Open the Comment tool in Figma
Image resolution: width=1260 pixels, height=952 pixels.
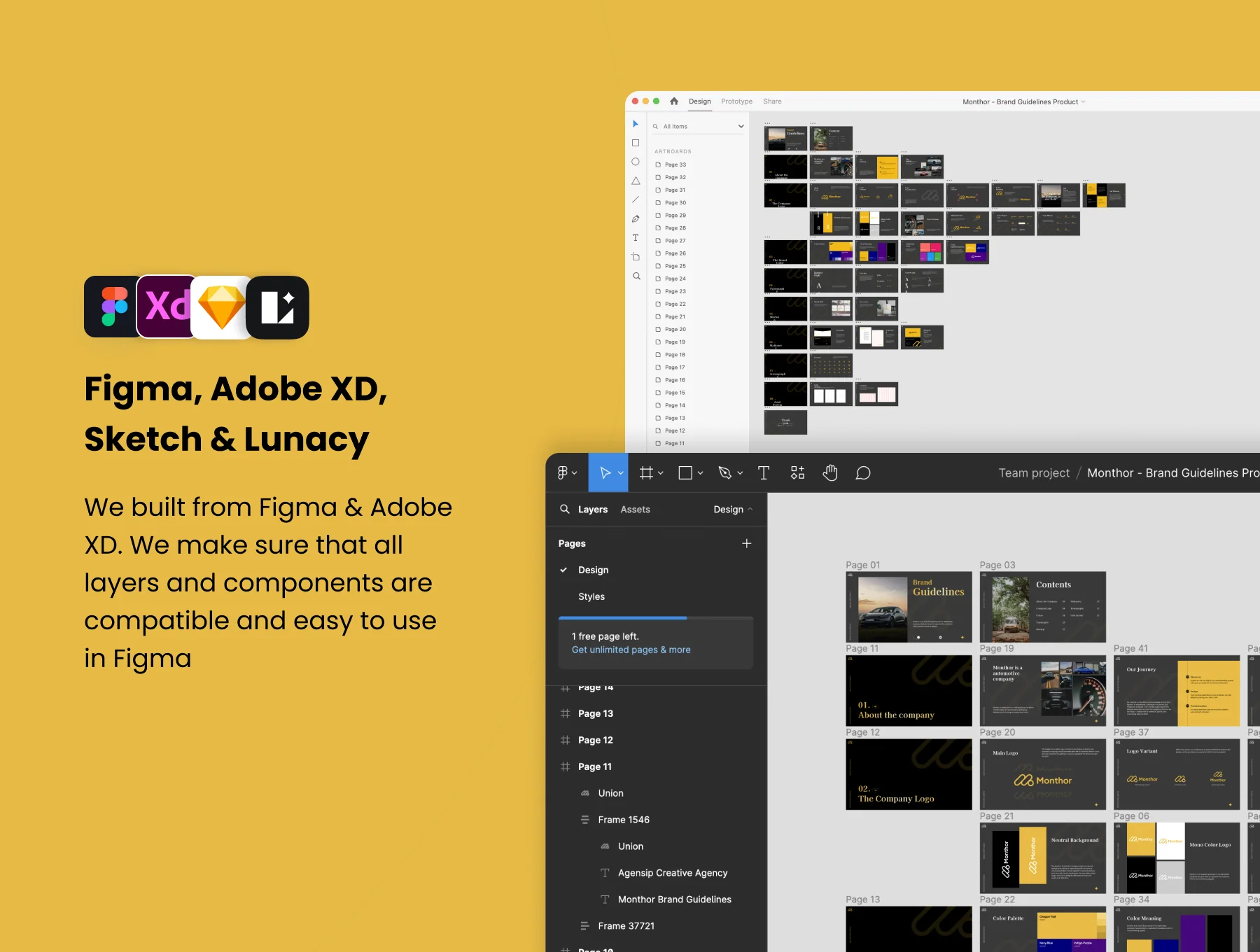[863, 473]
